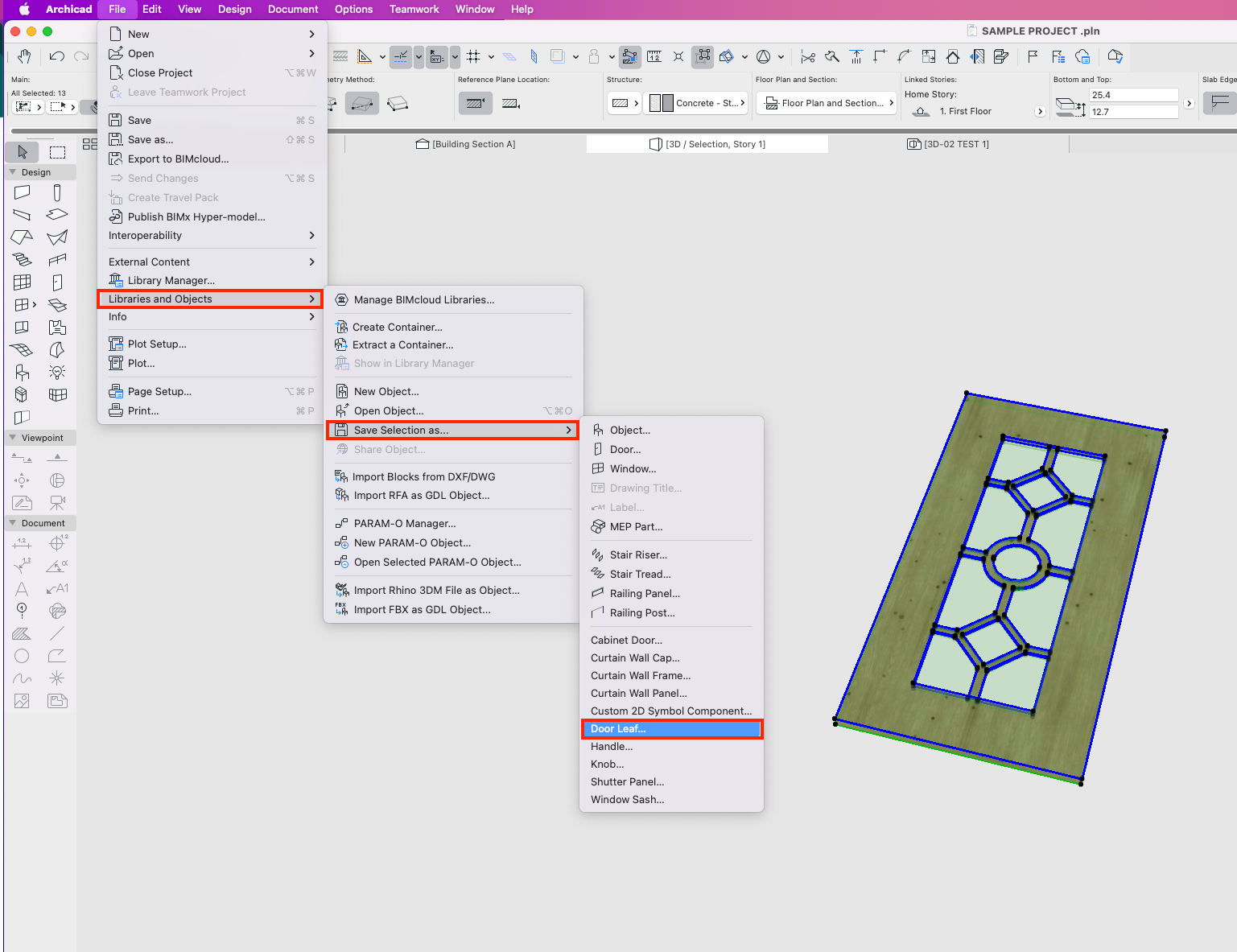
Task: Click the pan hand tool icon
Action: click(24, 56)
